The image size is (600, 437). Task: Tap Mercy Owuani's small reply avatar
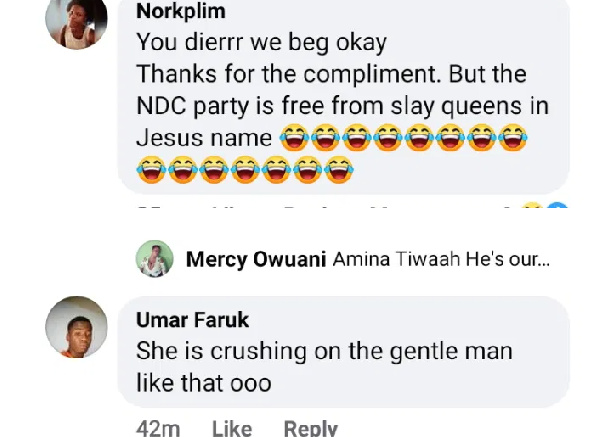point(154,259)
